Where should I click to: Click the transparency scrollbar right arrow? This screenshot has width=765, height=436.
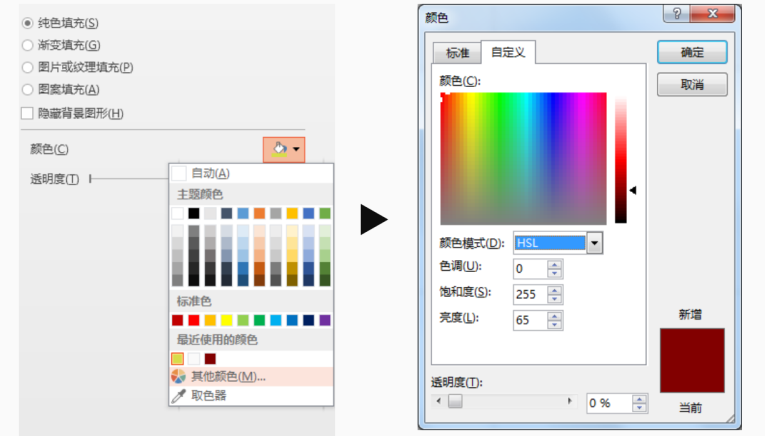coord(569,401)
